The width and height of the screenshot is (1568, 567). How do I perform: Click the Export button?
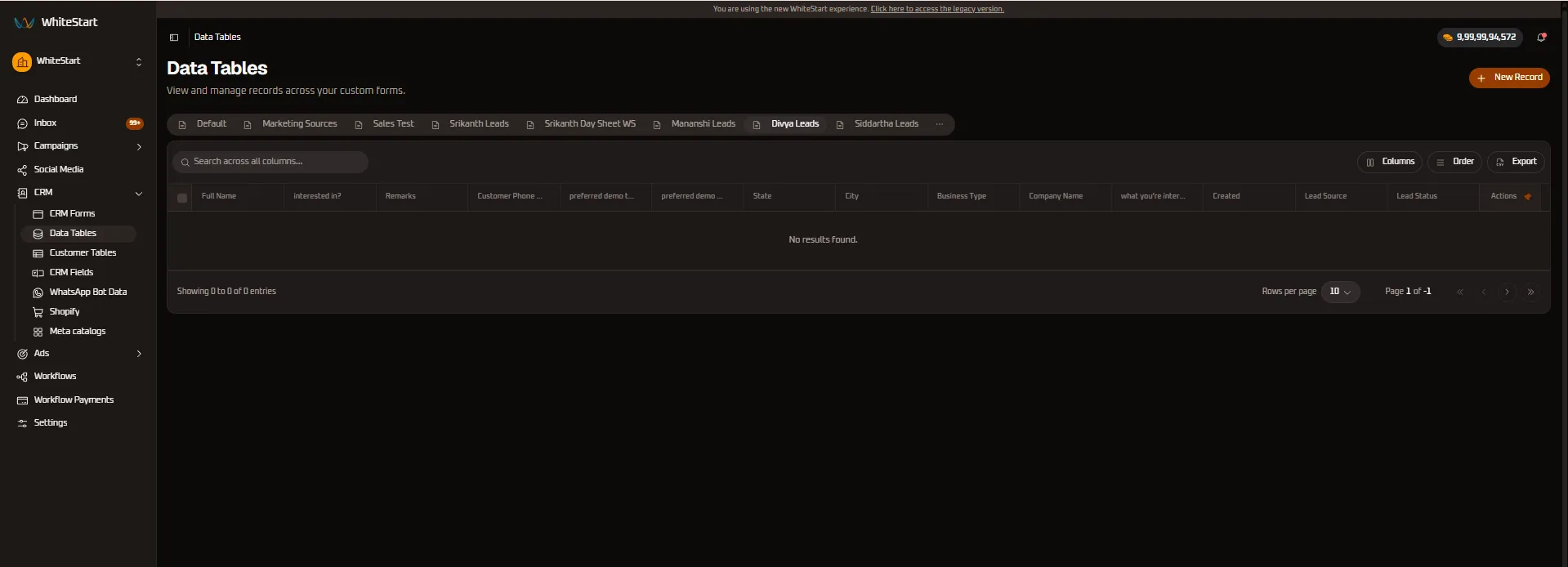click(1516, 162)
